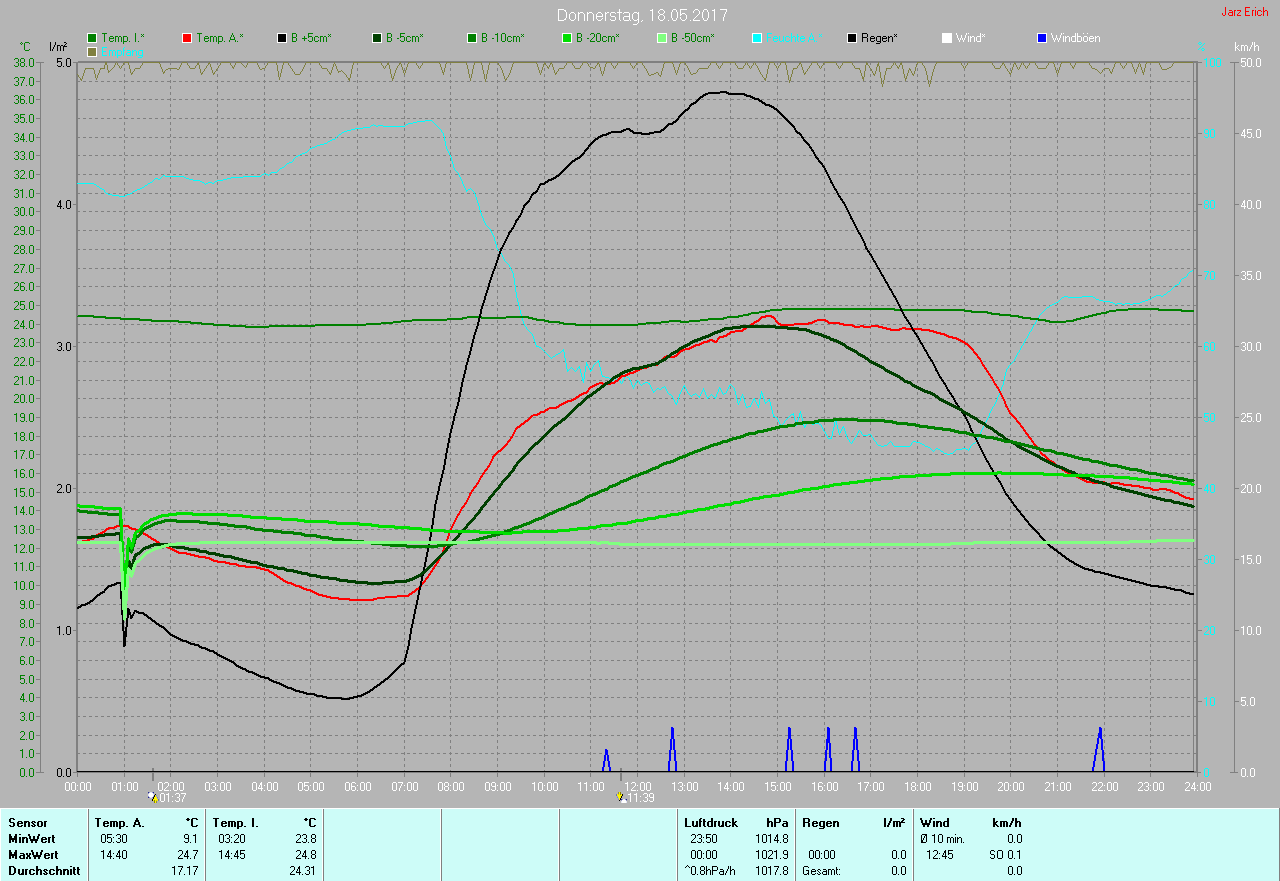The image size is (1280, 881).
Task: Click the Windböen legend label text
Action: click(1075, 38)
